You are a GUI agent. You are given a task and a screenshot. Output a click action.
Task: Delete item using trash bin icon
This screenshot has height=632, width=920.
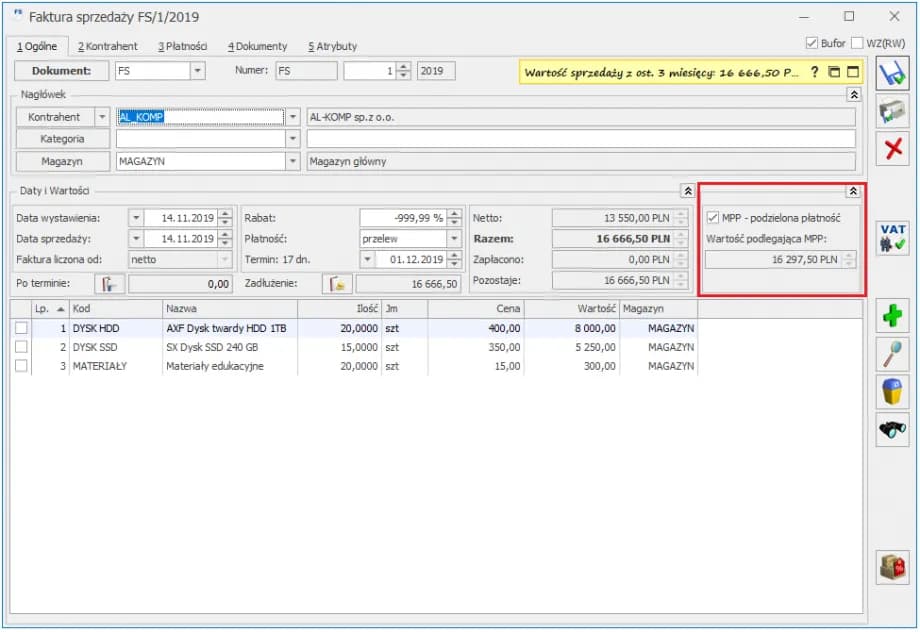tap(892, 391)
